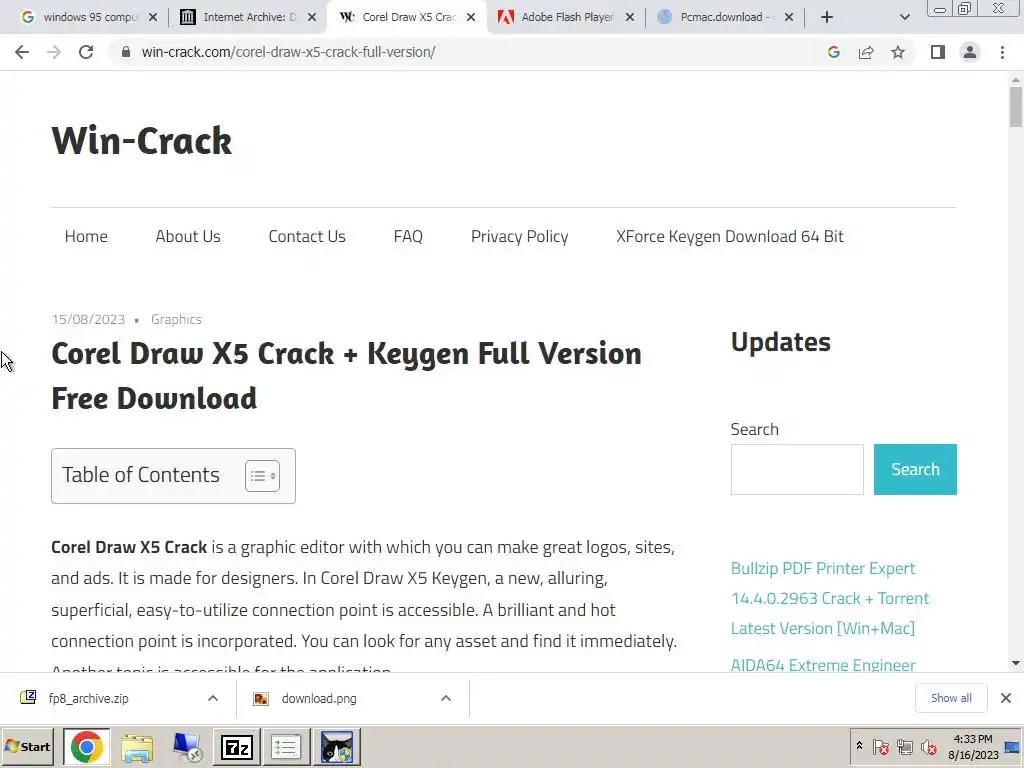Open the Windows Start menu
Viewport: 1024px width, 768px height.
[27, 746]
